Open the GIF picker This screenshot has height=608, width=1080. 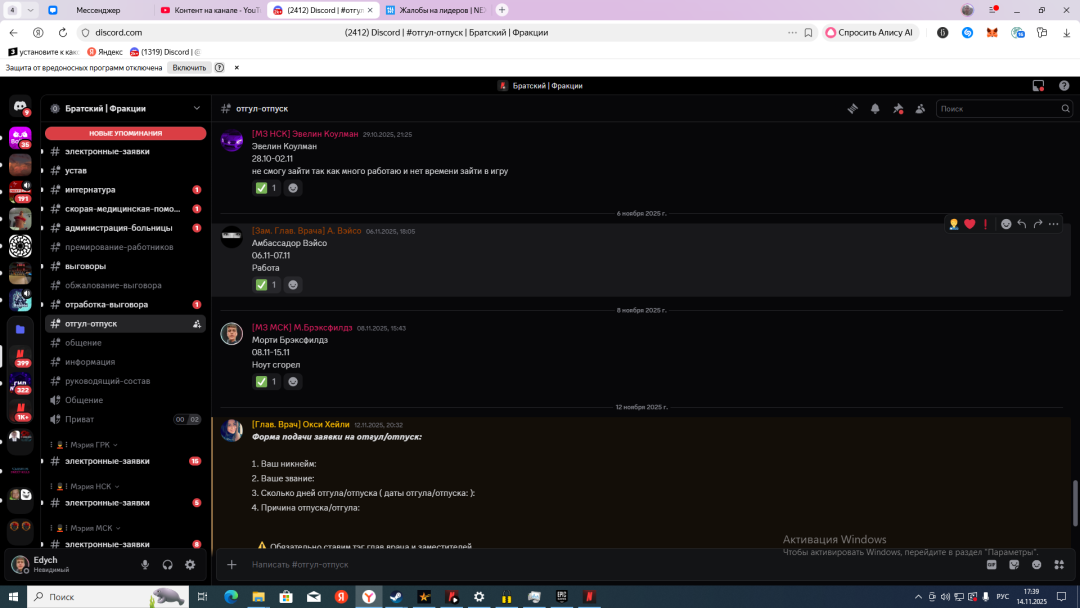[x=992, y=565]
